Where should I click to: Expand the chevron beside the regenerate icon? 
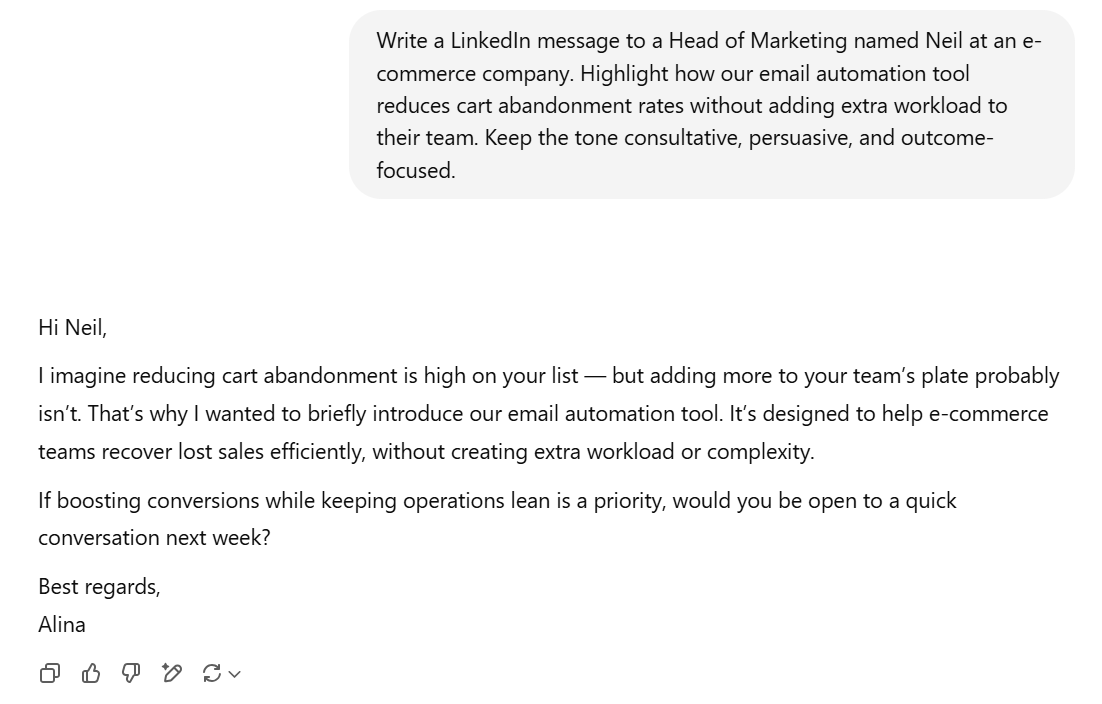235,674
